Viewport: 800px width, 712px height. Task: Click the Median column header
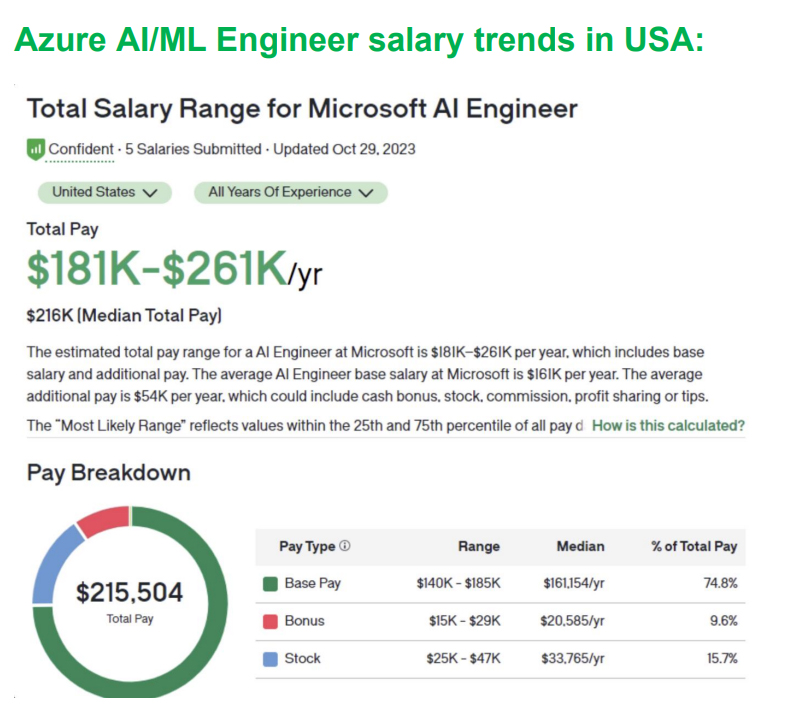pos(580,546)
